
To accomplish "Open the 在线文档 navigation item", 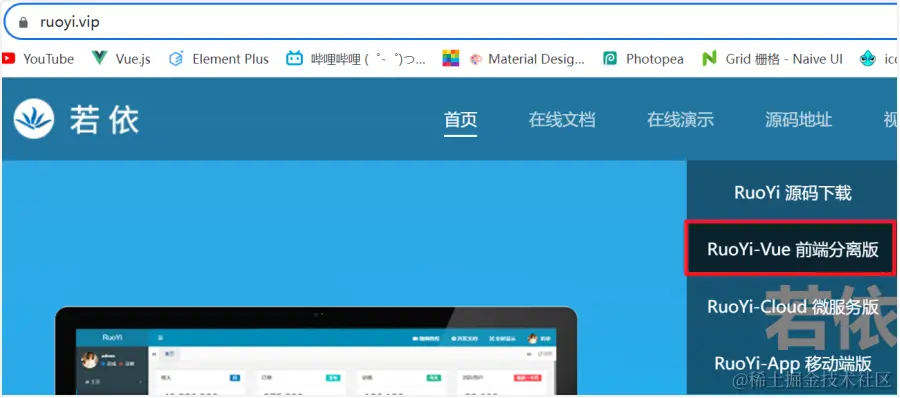I will point(562,119).
